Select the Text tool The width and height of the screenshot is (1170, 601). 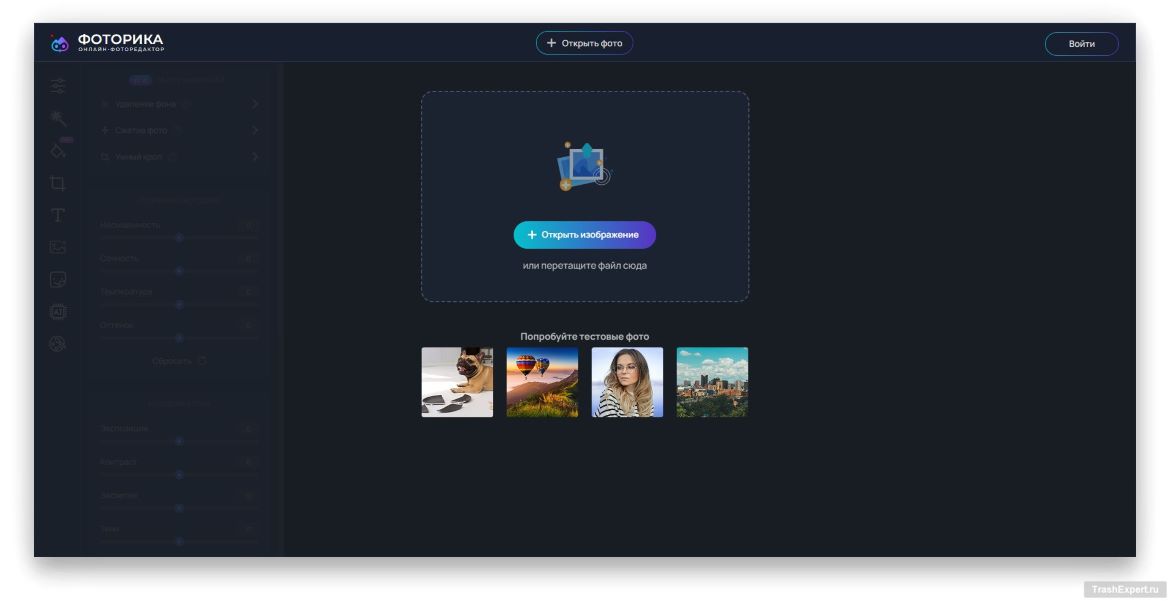[x=58, y=215]
